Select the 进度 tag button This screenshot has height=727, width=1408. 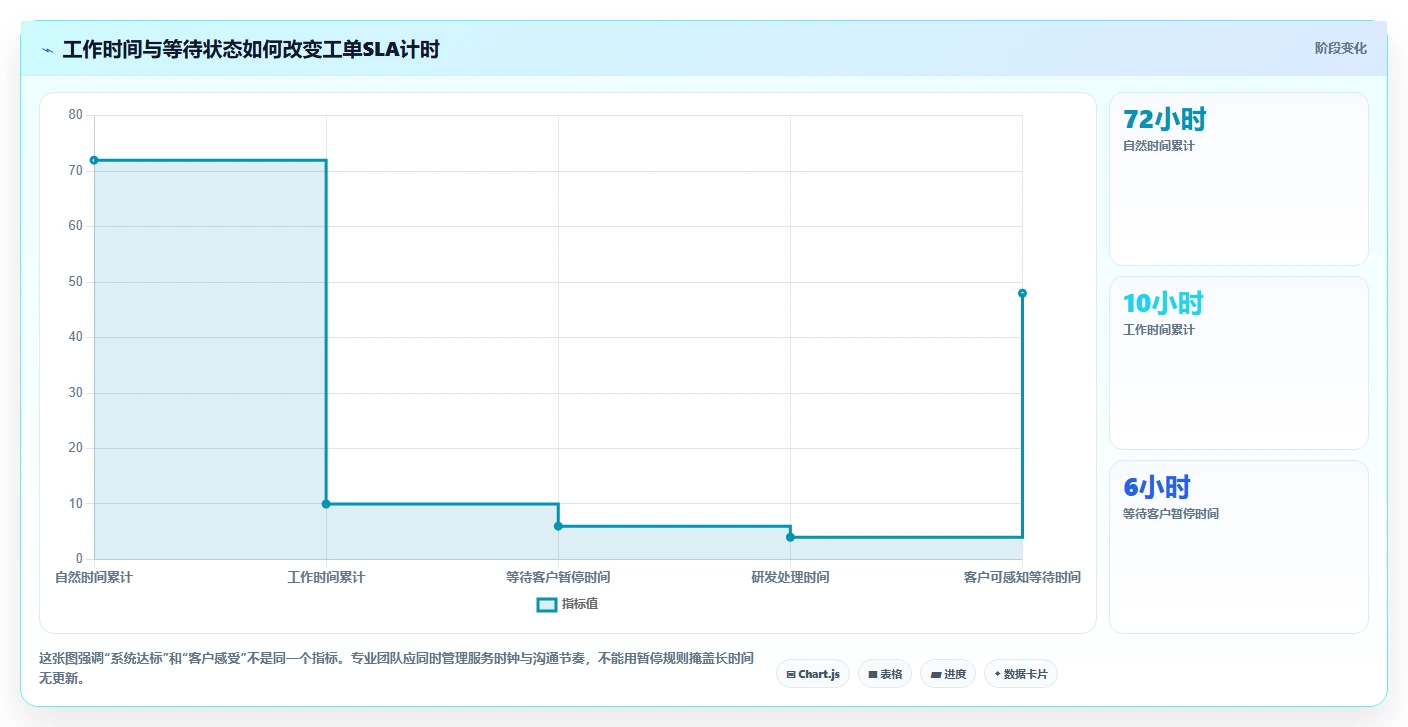coord(948,674)
